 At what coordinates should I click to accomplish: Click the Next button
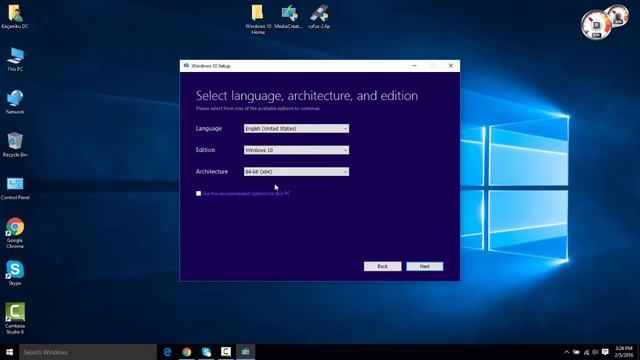424,266
